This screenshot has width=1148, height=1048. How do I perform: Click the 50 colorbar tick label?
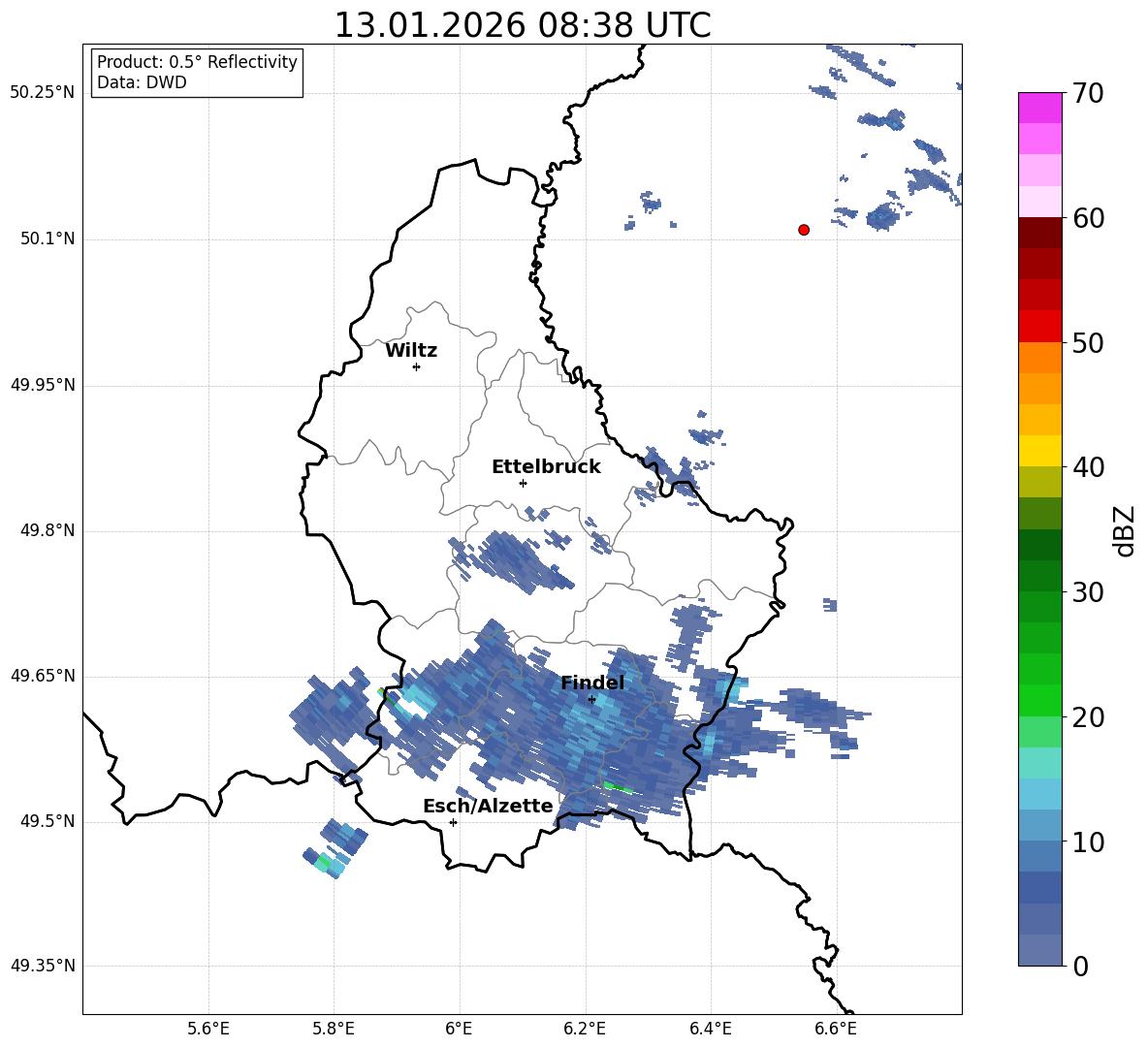click(x=1088, y=342)
